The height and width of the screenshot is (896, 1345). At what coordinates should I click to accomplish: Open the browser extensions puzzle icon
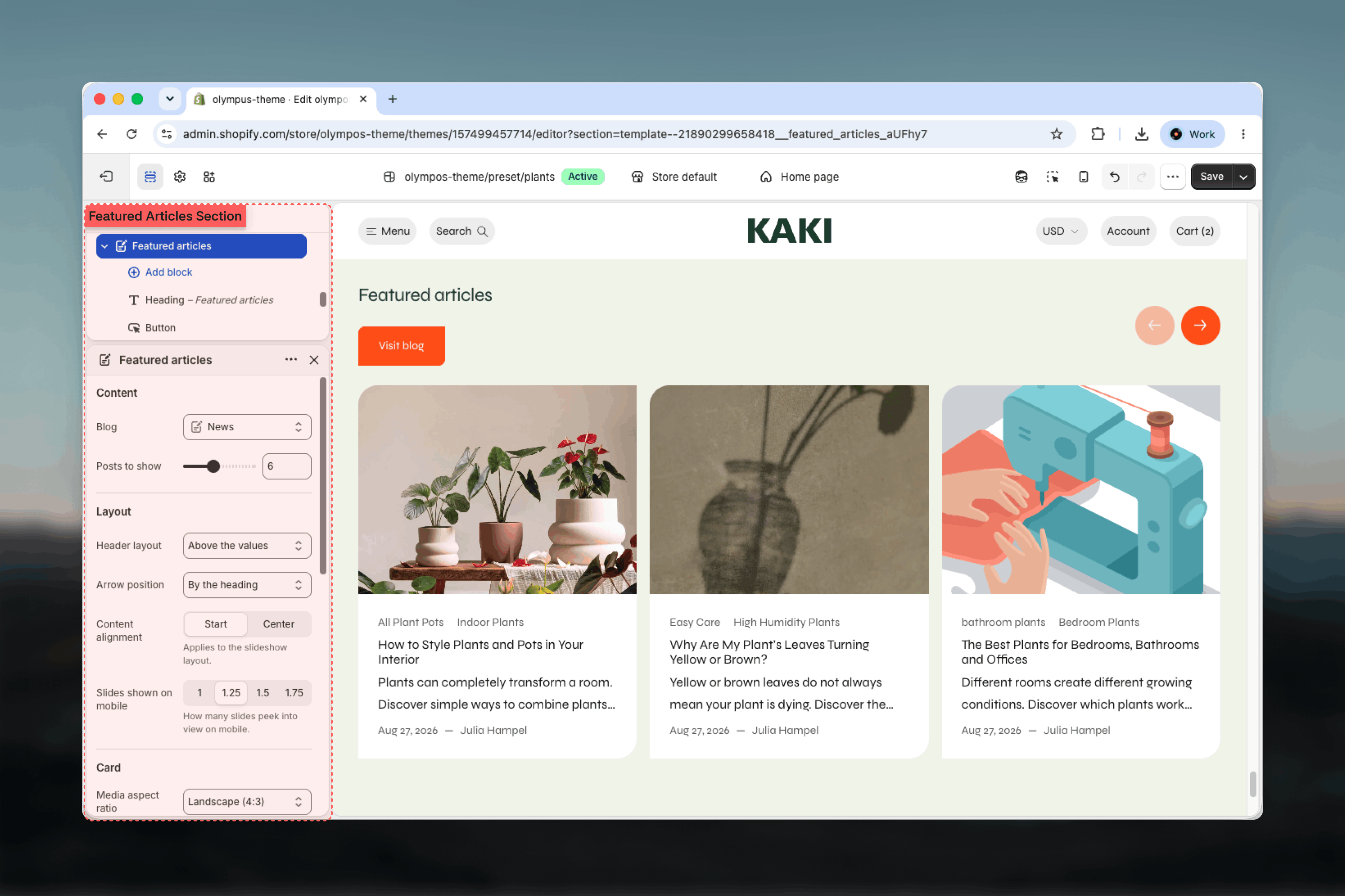(1097, 134)
